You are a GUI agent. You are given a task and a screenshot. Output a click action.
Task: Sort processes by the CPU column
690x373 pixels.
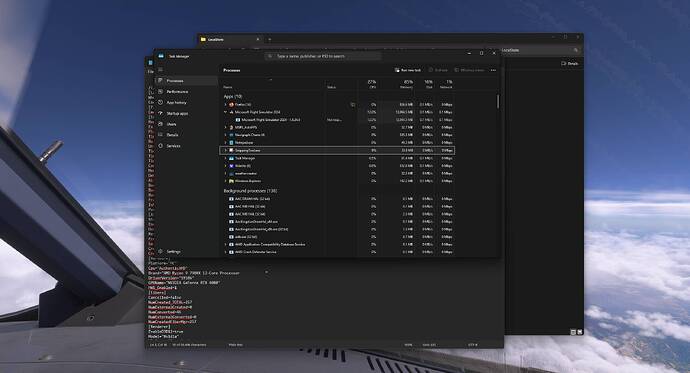370,84
